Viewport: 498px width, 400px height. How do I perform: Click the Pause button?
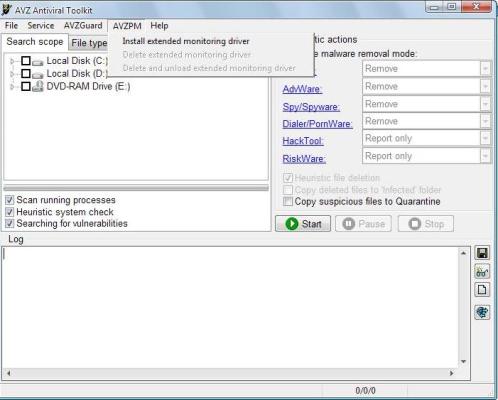pyautogui.click(x=364, y=224)
